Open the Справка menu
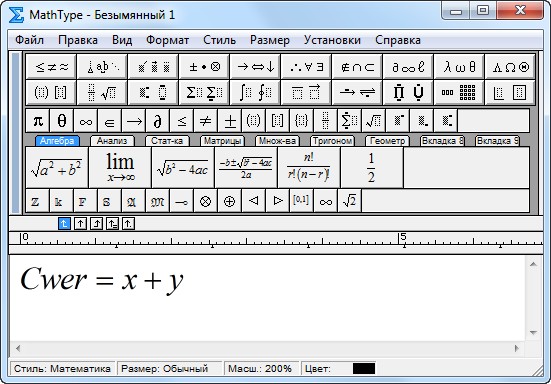Viewport: 551px width, 384px height. [x=398, y=40]
